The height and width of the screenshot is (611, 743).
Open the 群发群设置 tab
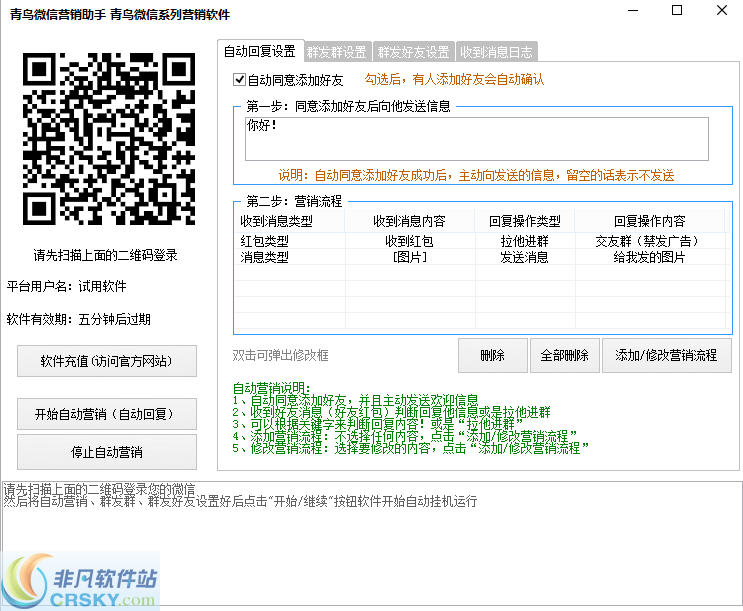click(x=337, y=52)
